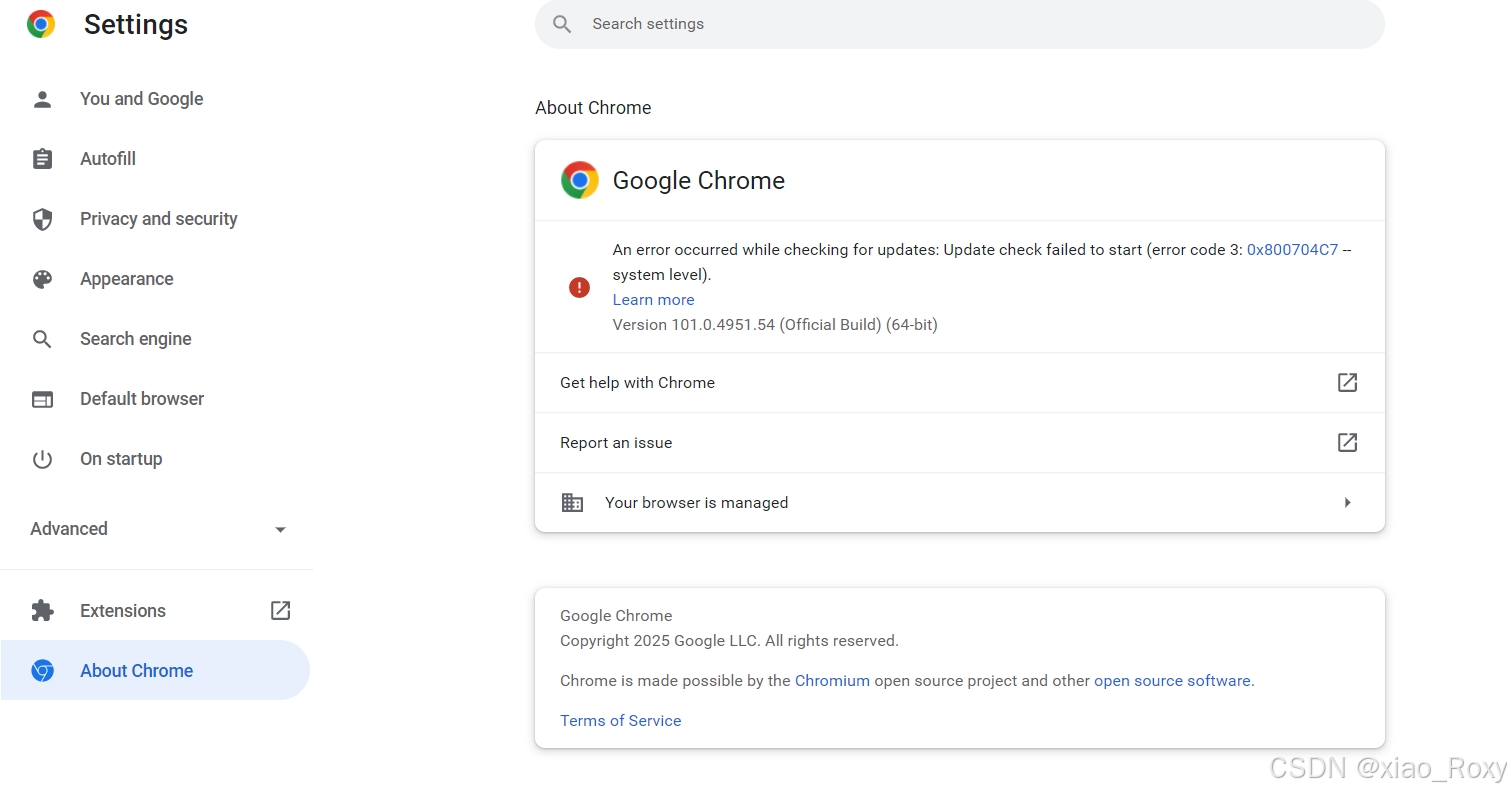Select About Chrome in the sidebar
The width and height of the screenshot is (1511, 794).
(x=155, y=670)
